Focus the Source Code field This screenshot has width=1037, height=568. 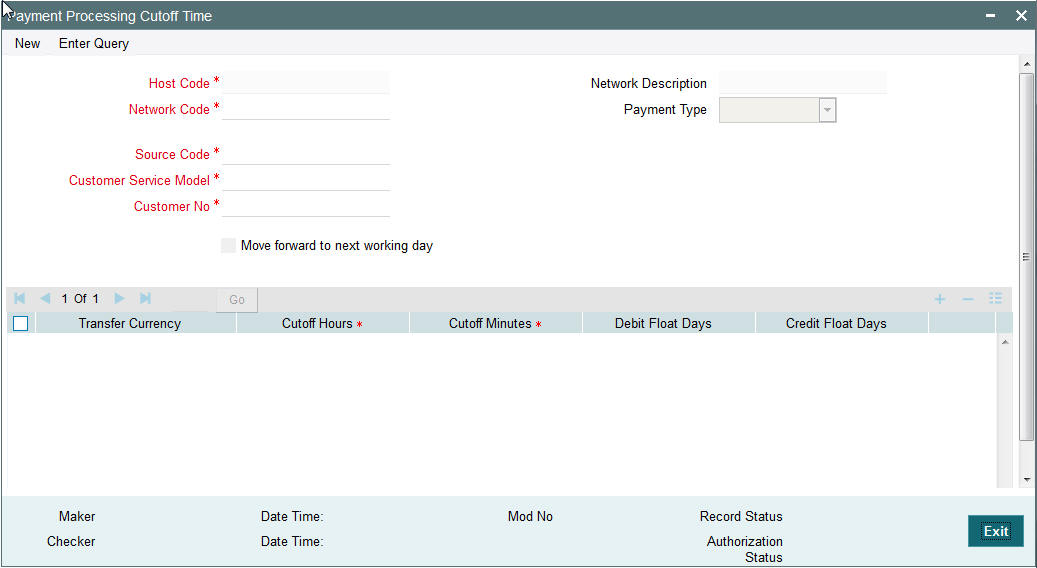pos(306,153)
